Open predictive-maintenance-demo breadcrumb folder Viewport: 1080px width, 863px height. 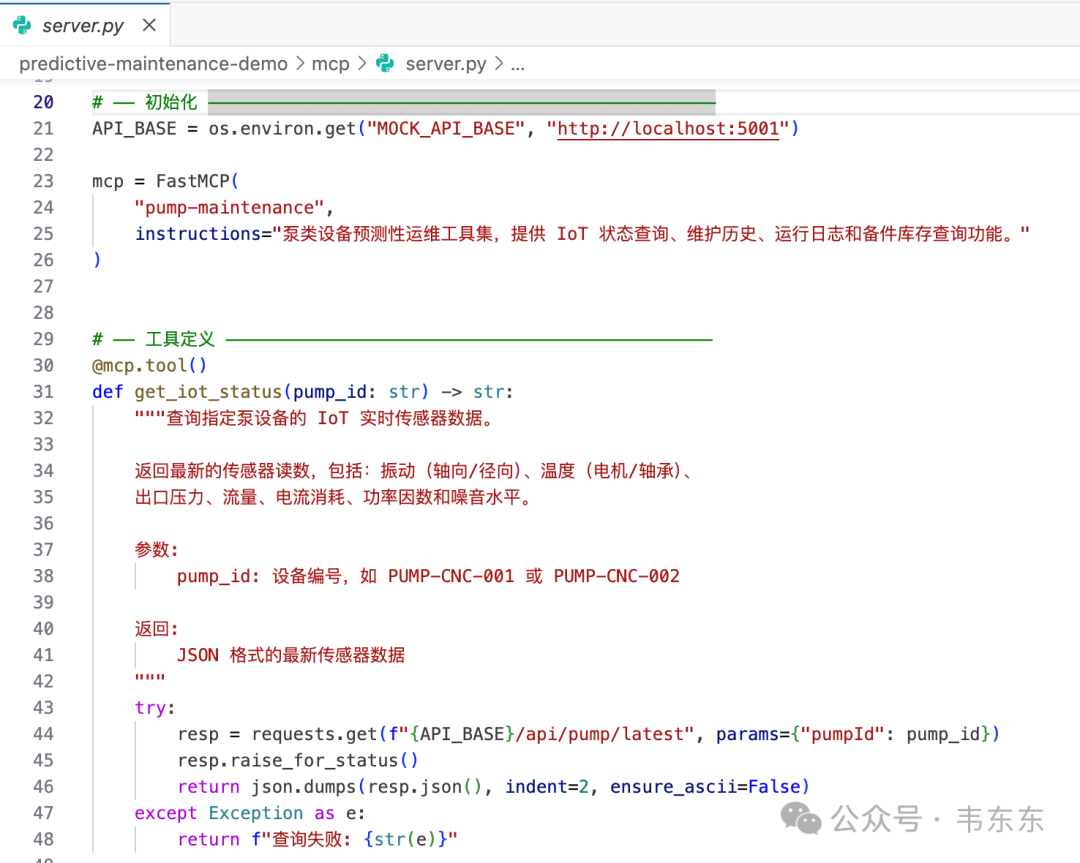(x=153, y=64)
